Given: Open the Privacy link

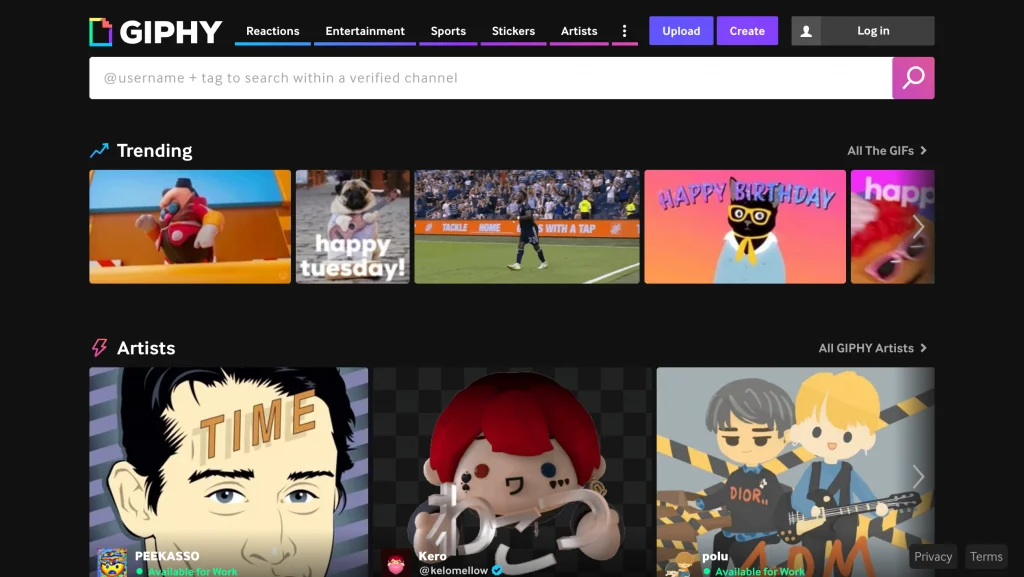Looking at the screenshot, I should (x=933, y=557).
